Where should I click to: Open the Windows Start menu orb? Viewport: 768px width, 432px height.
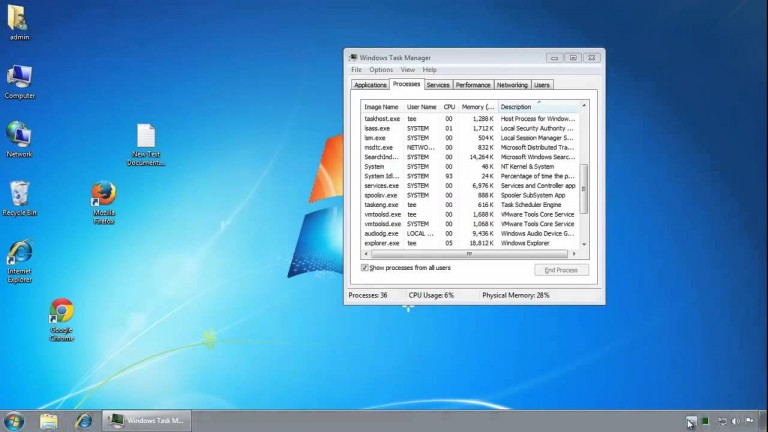click(14, 421)
